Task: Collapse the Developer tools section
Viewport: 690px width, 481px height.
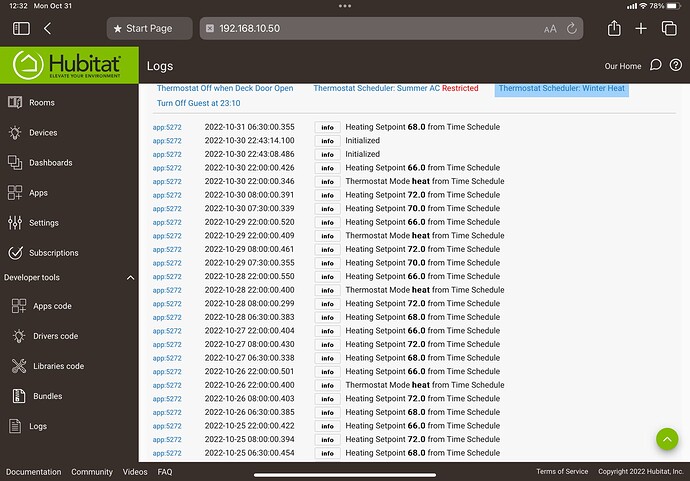Action: (x=130, y=277)
